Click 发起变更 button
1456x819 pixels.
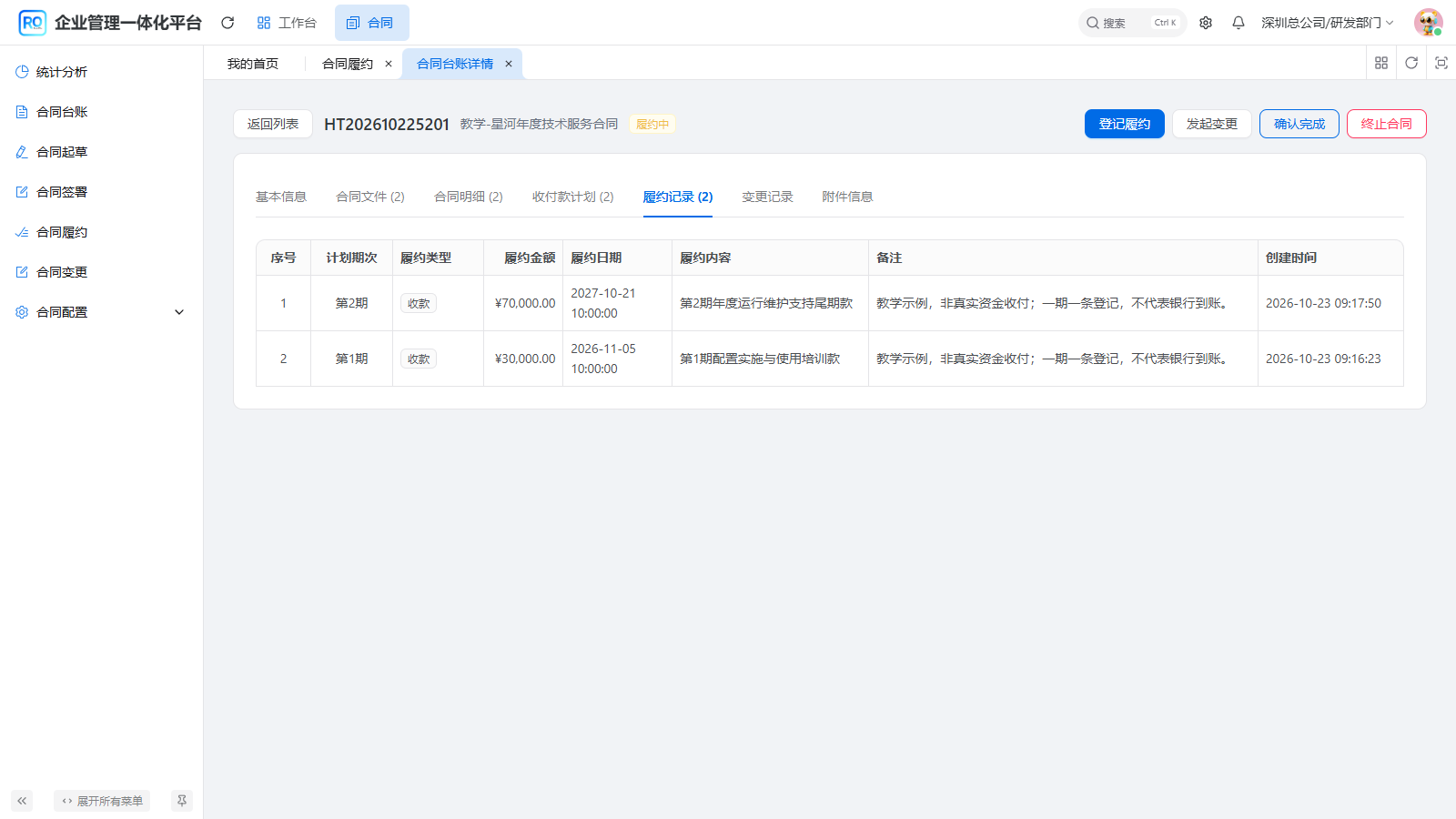tap(1212, 124)
